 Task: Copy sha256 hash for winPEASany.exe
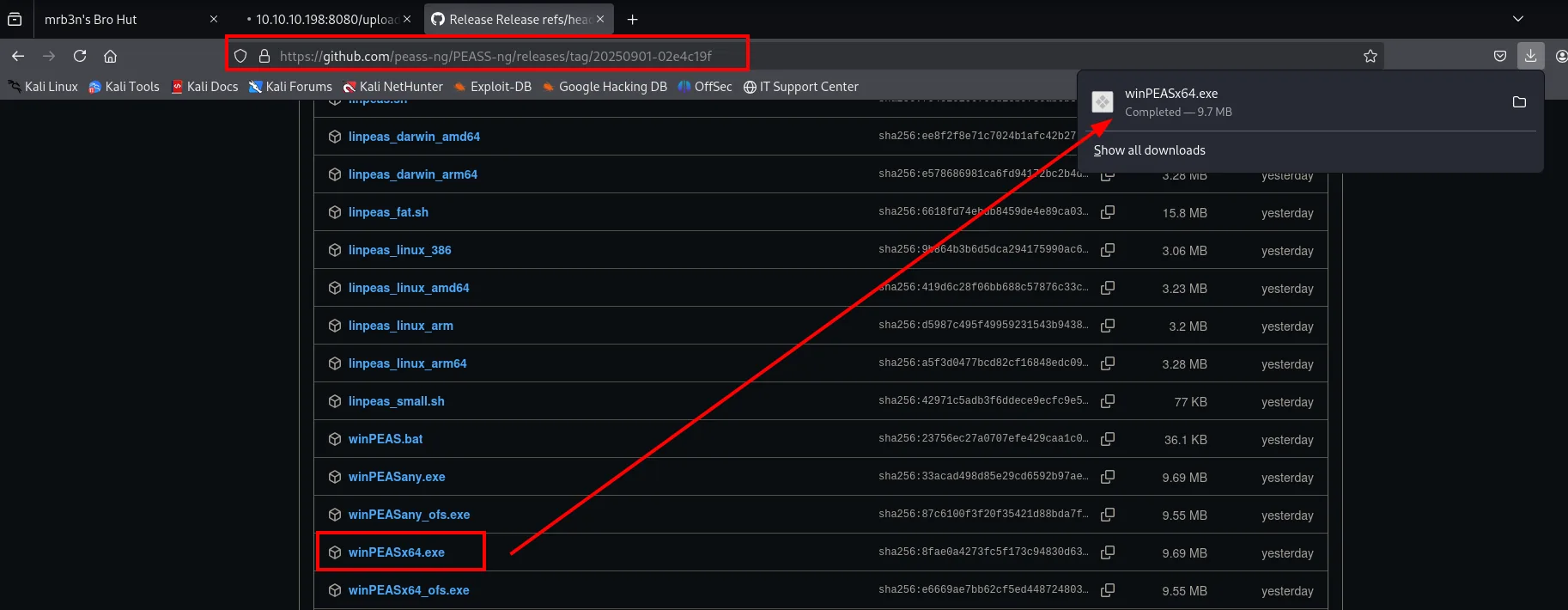coord(1108,477)
